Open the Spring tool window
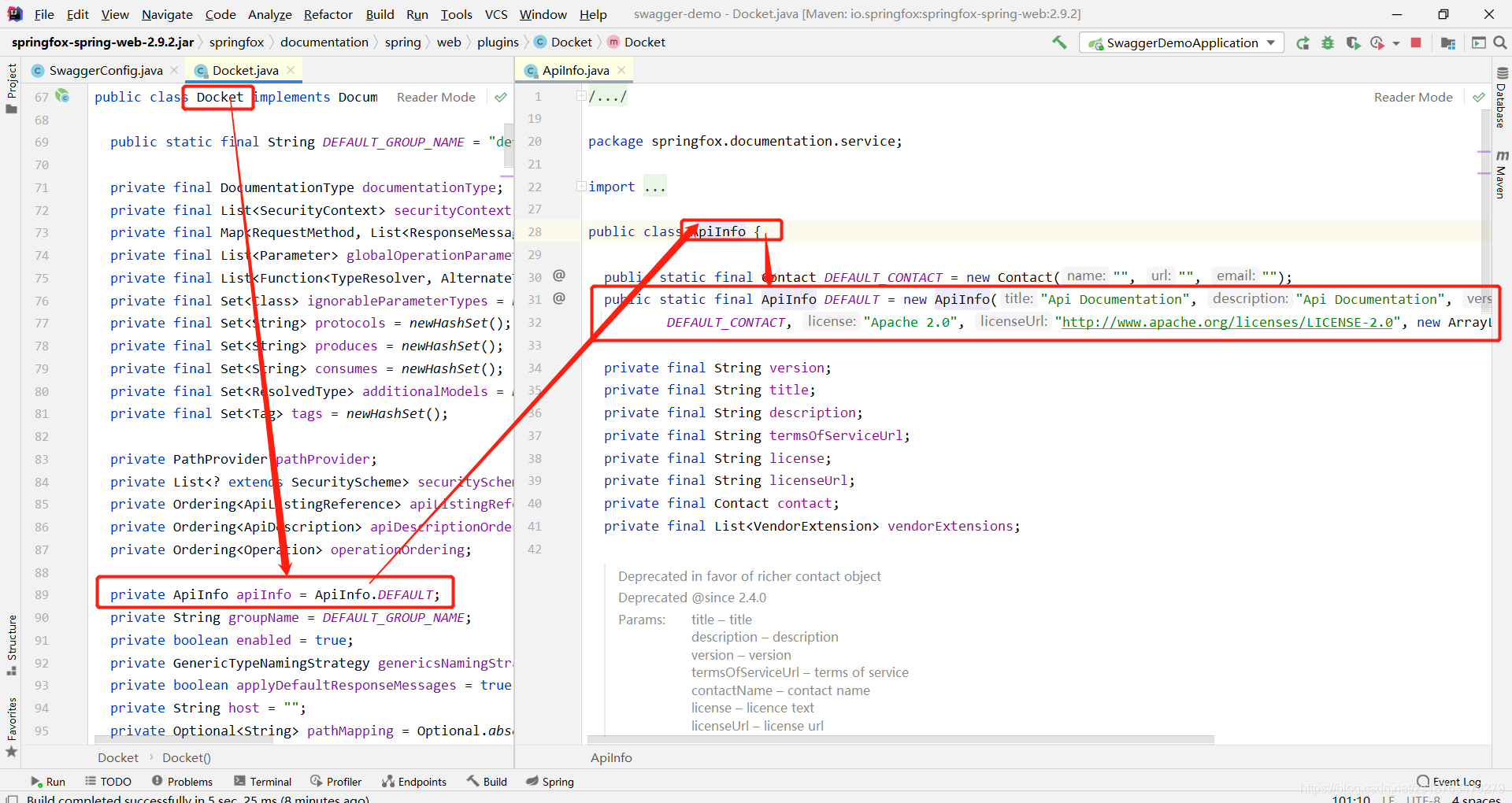The image size is (1512, 803). click(x=550, y=782)
